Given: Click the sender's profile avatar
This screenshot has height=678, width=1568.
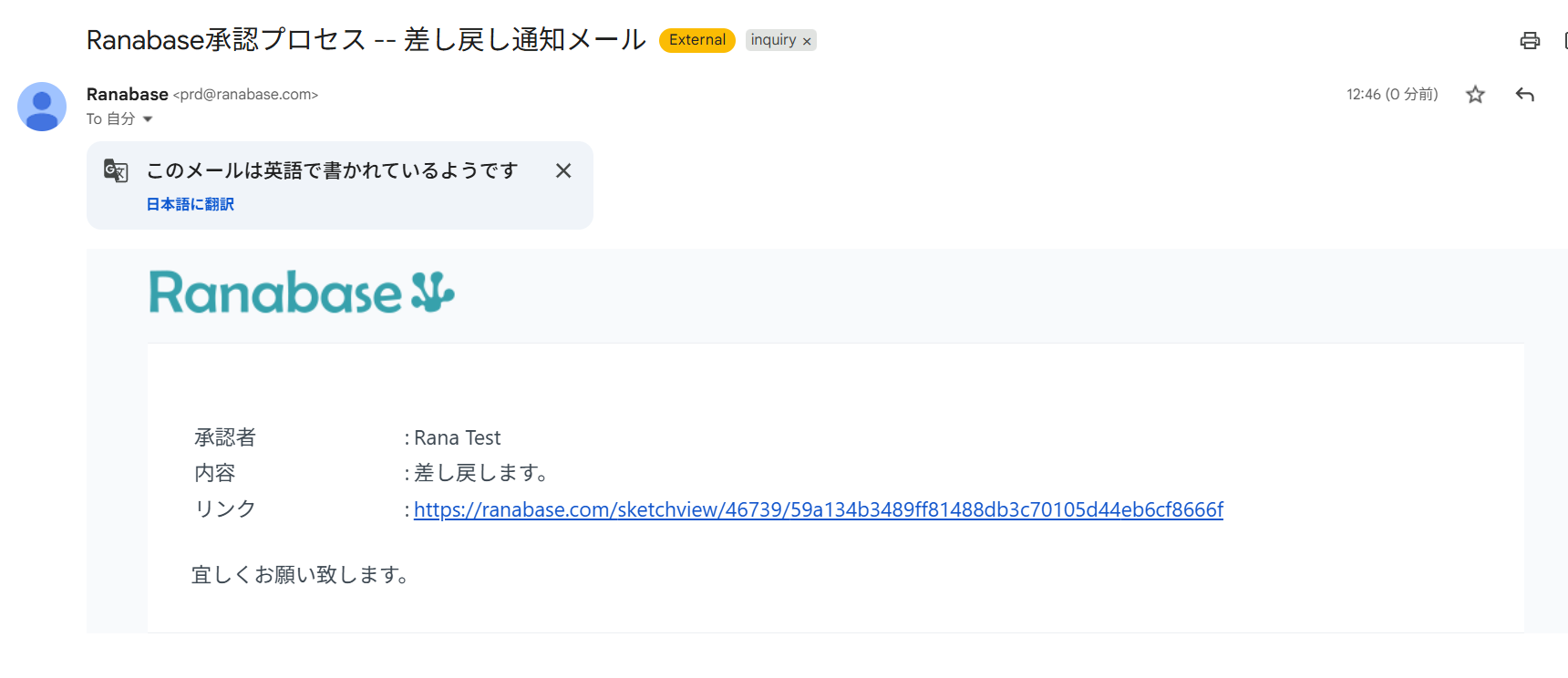Looking at the screenshot, I should pyautogui.click(x=42, y=107).
